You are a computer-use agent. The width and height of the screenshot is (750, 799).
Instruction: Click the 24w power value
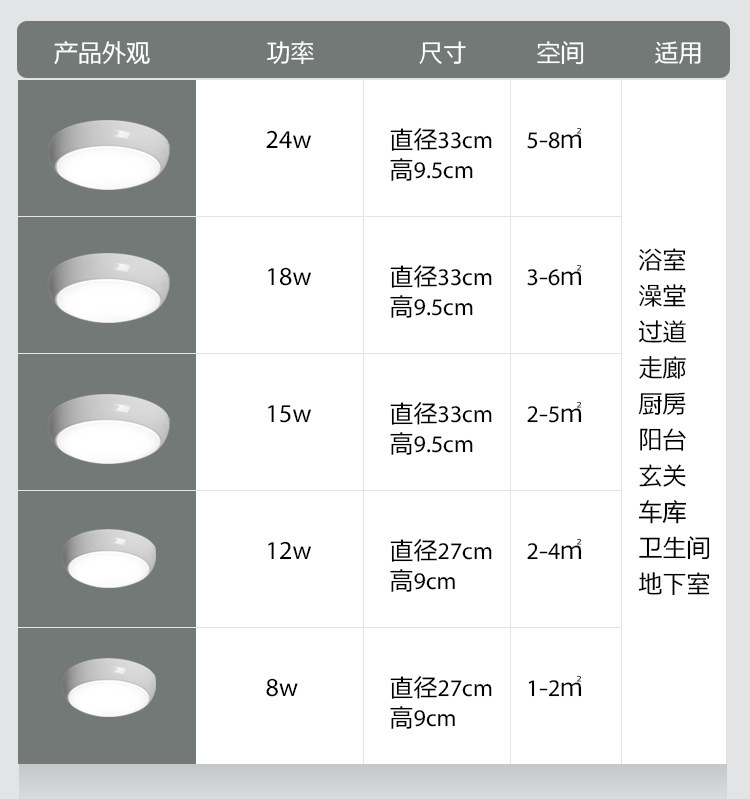(x=288, y=140)
